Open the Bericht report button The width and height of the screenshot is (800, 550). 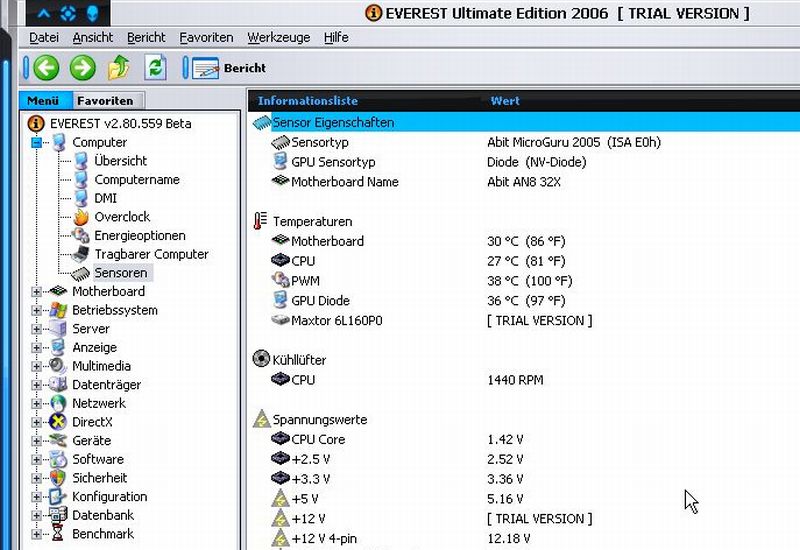coord(230,68)
